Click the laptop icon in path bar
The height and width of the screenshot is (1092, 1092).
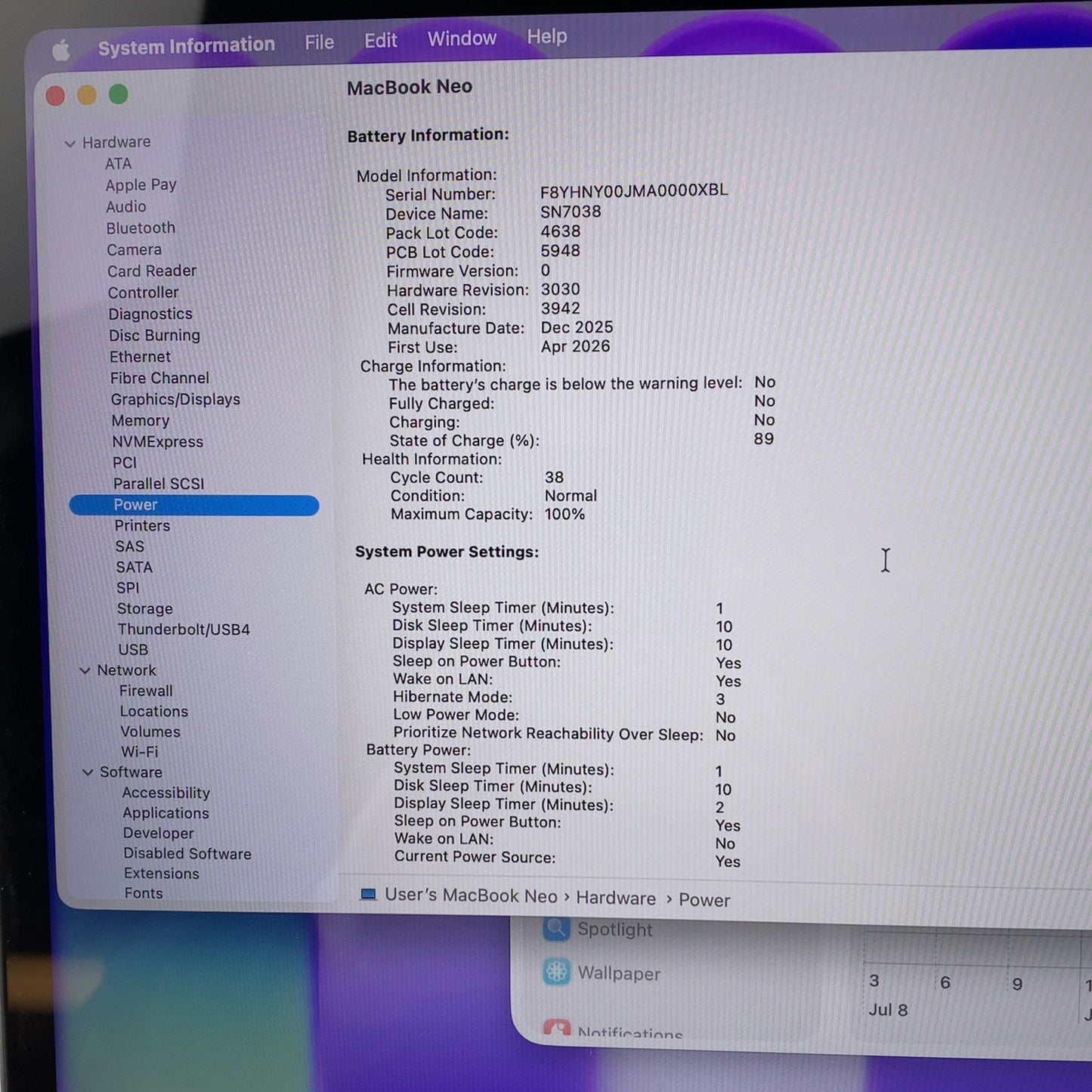click(368, 894)
